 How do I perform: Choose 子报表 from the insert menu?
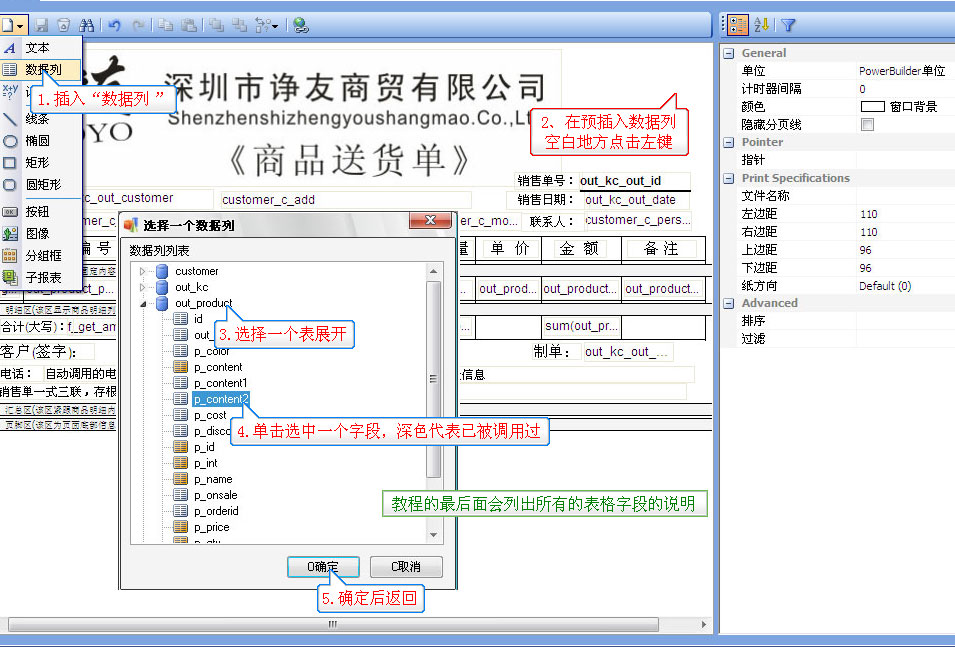point(42,277)
